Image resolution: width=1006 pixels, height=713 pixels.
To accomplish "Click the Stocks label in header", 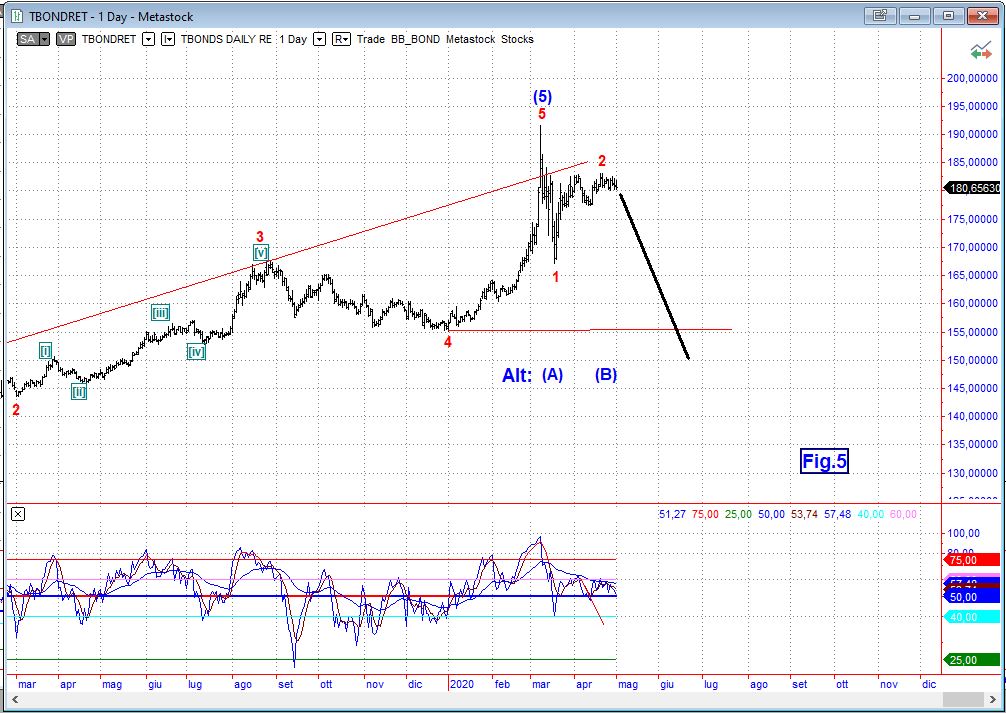I will [517, 39].
